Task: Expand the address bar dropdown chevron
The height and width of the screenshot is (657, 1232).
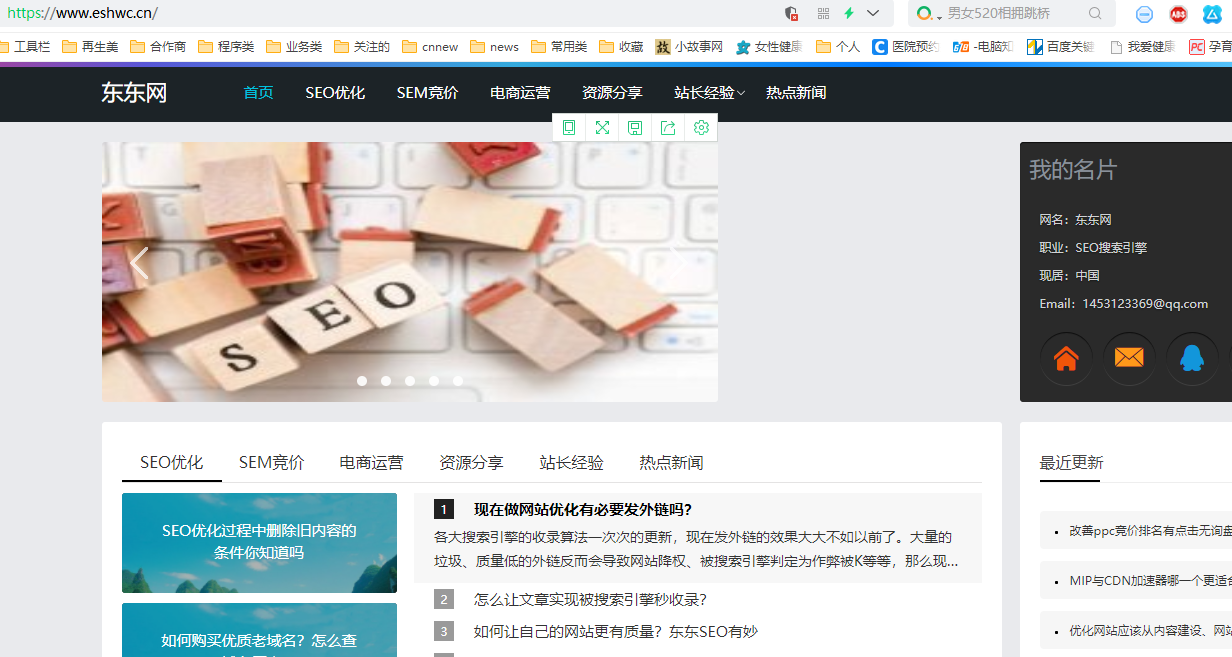Action: pyautogui.click(x=874, y=13)
